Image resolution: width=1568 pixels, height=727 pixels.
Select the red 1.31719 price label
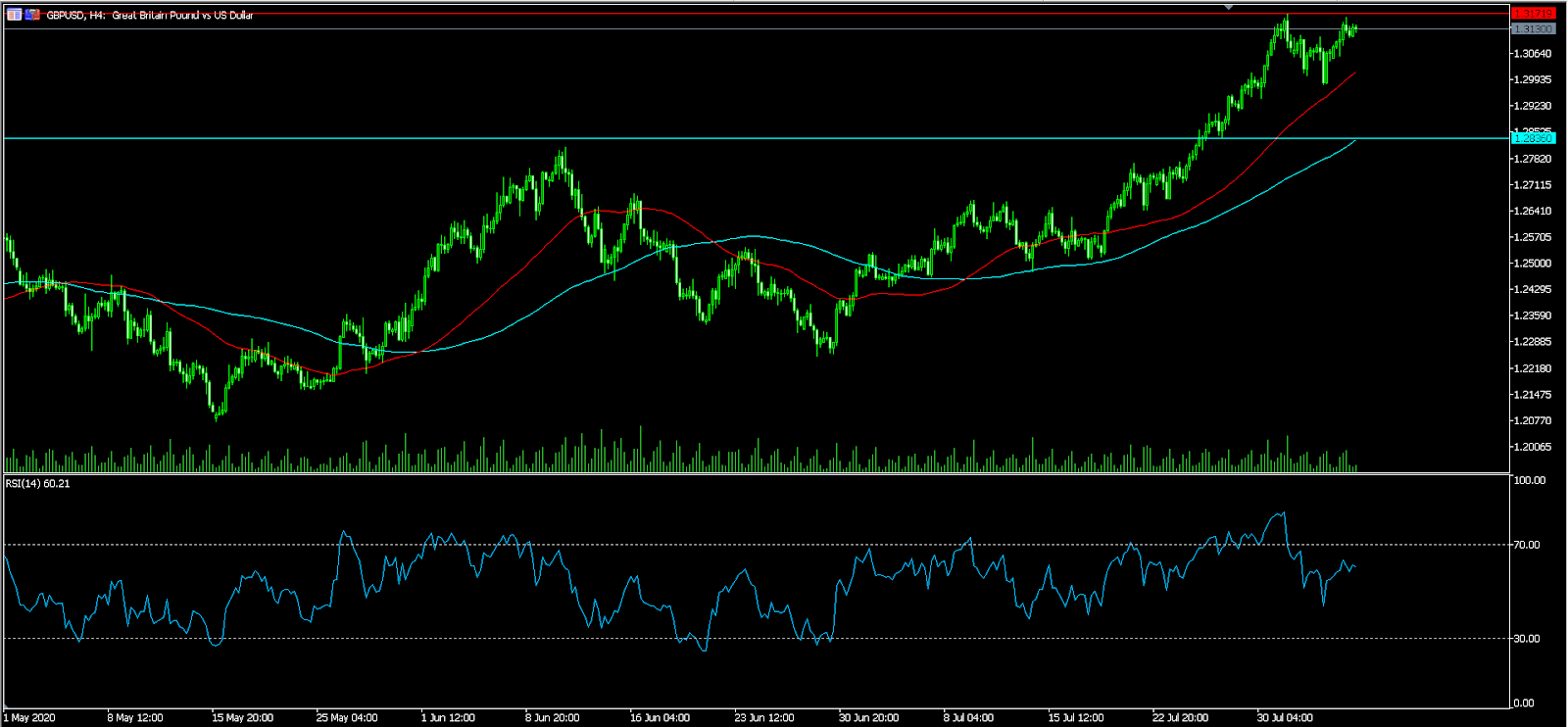pyautogui.click(x=1533, y=13)
